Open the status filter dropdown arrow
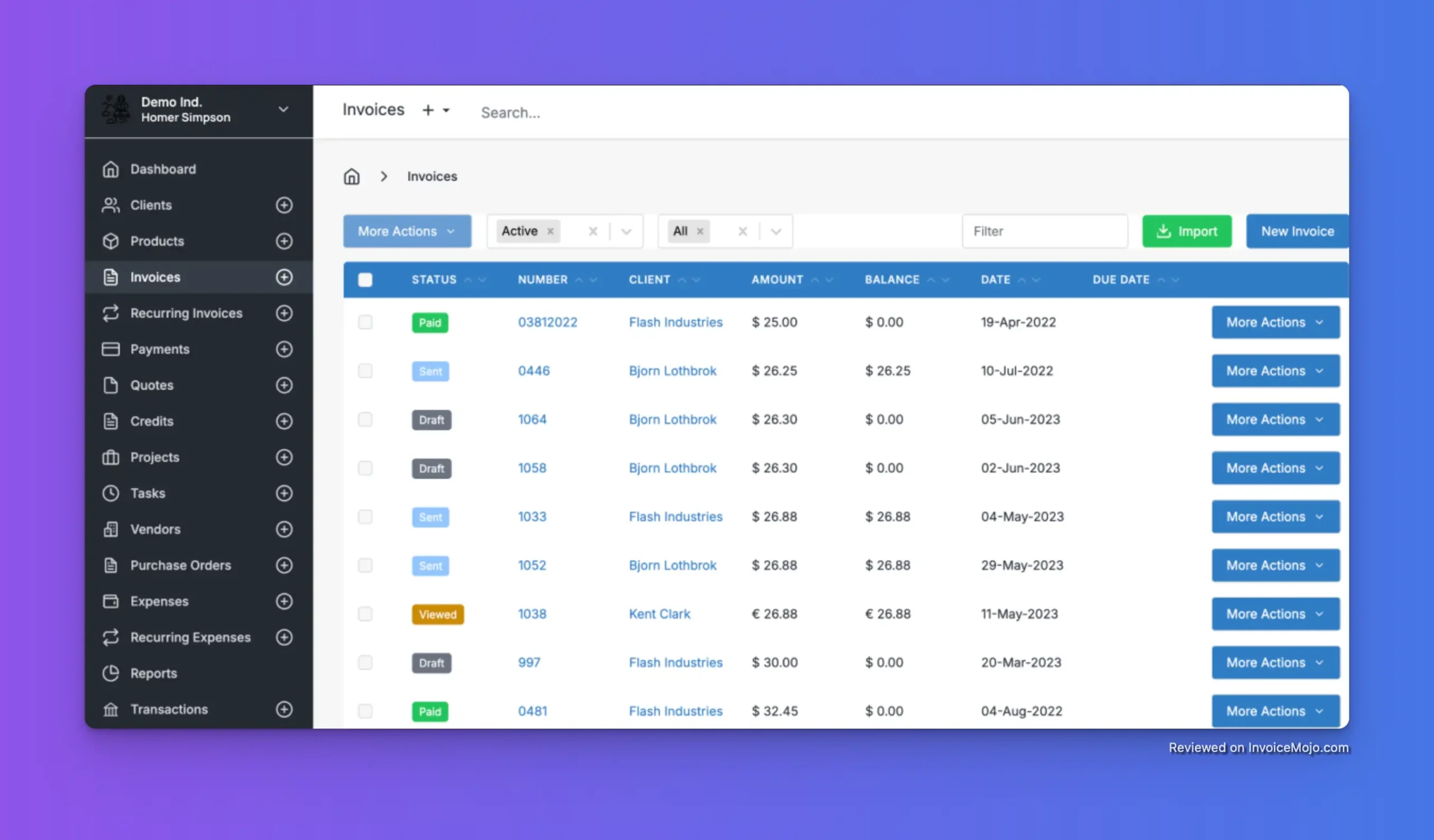The width and height of the screenshot is (1434, 840). coord(626,231)
